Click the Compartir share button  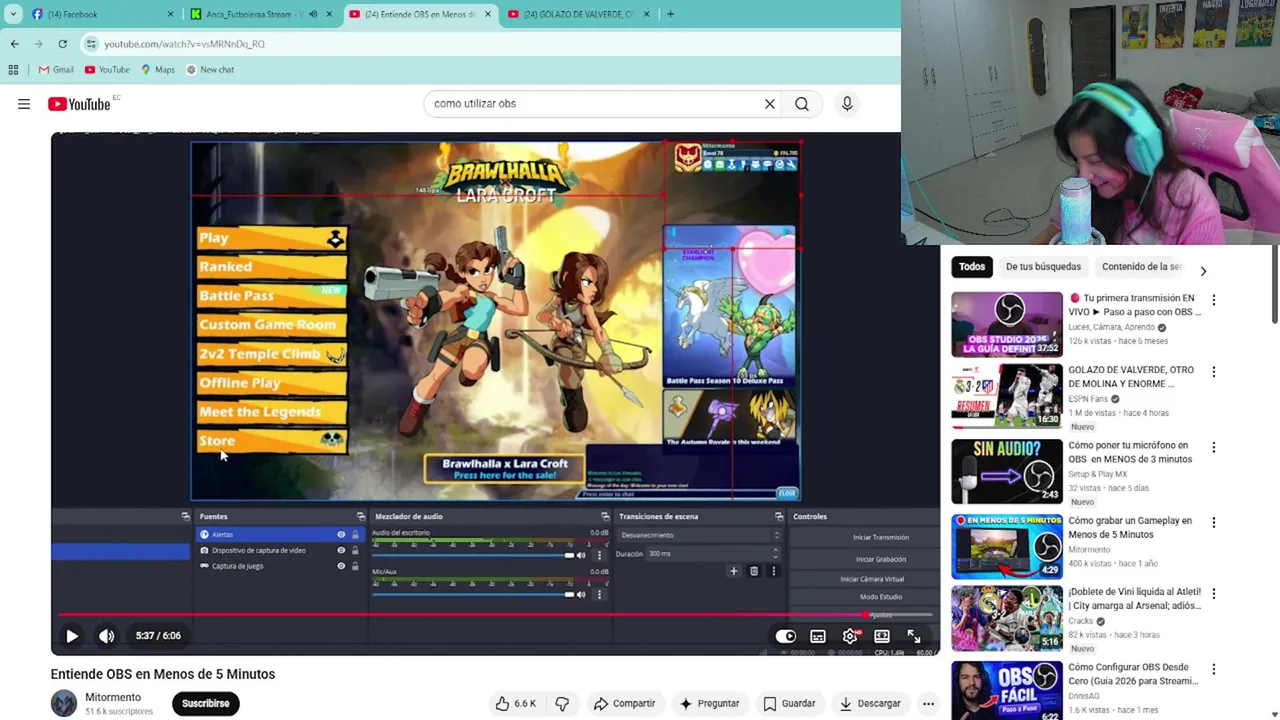[x=624, y=703]
